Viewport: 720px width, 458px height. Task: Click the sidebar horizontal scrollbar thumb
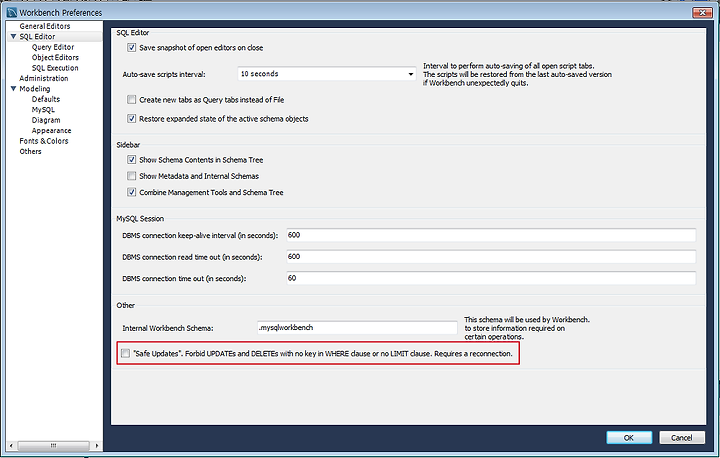[53, 446]
